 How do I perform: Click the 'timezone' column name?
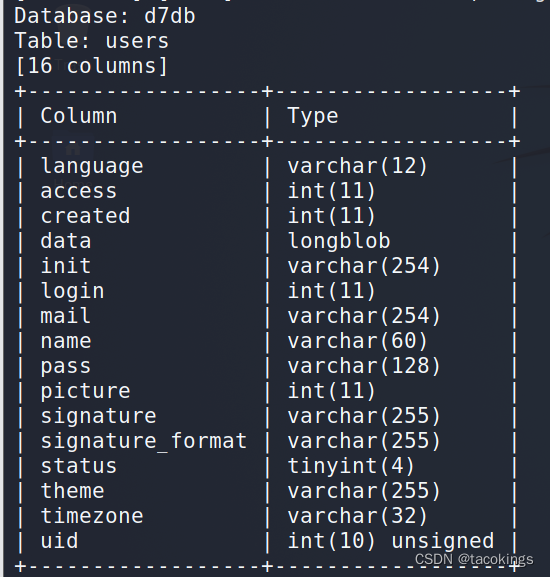(x=92, y=516)
